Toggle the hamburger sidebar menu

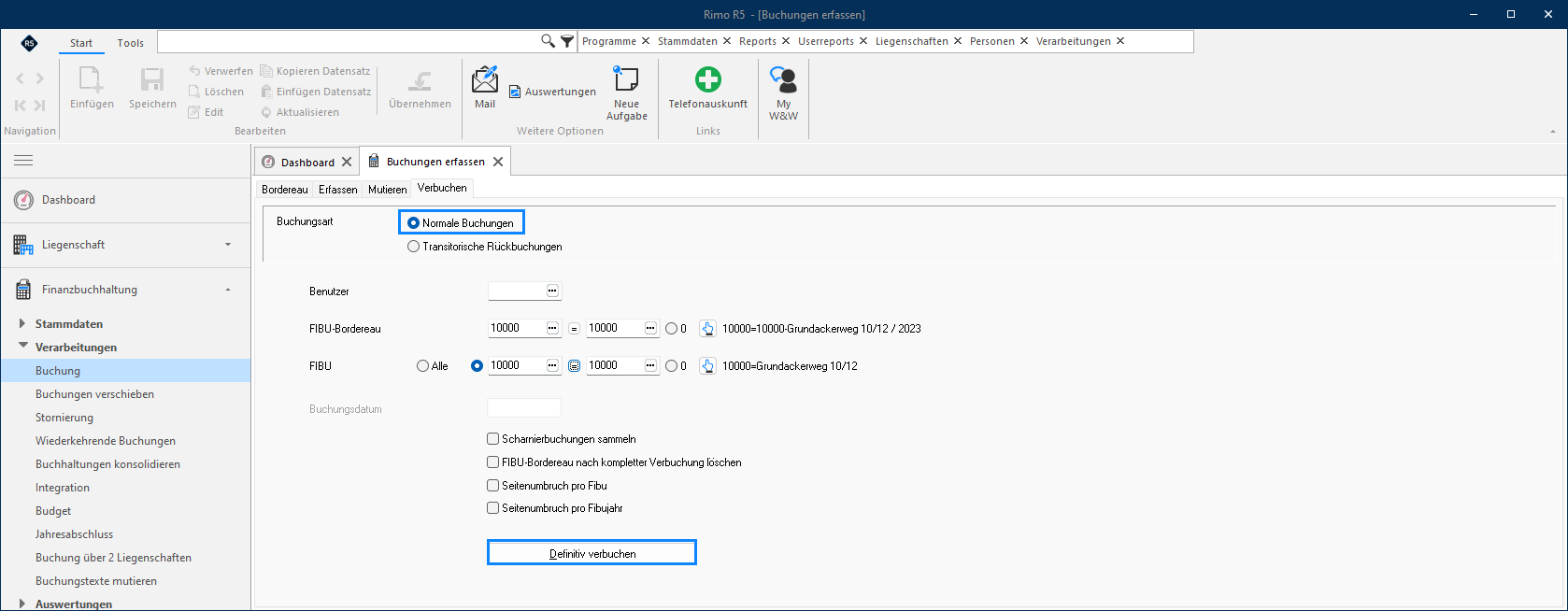point(23,161)
